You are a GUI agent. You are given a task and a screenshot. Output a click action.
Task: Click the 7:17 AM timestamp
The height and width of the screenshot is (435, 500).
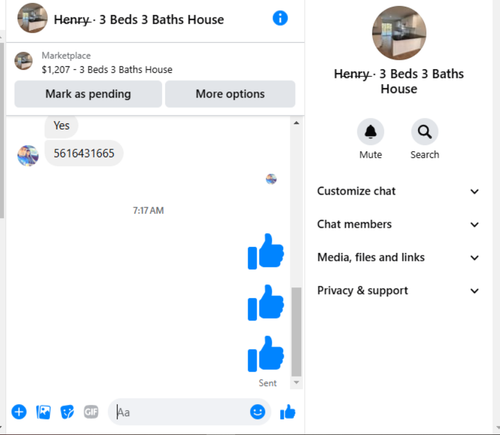pos(148,211)
